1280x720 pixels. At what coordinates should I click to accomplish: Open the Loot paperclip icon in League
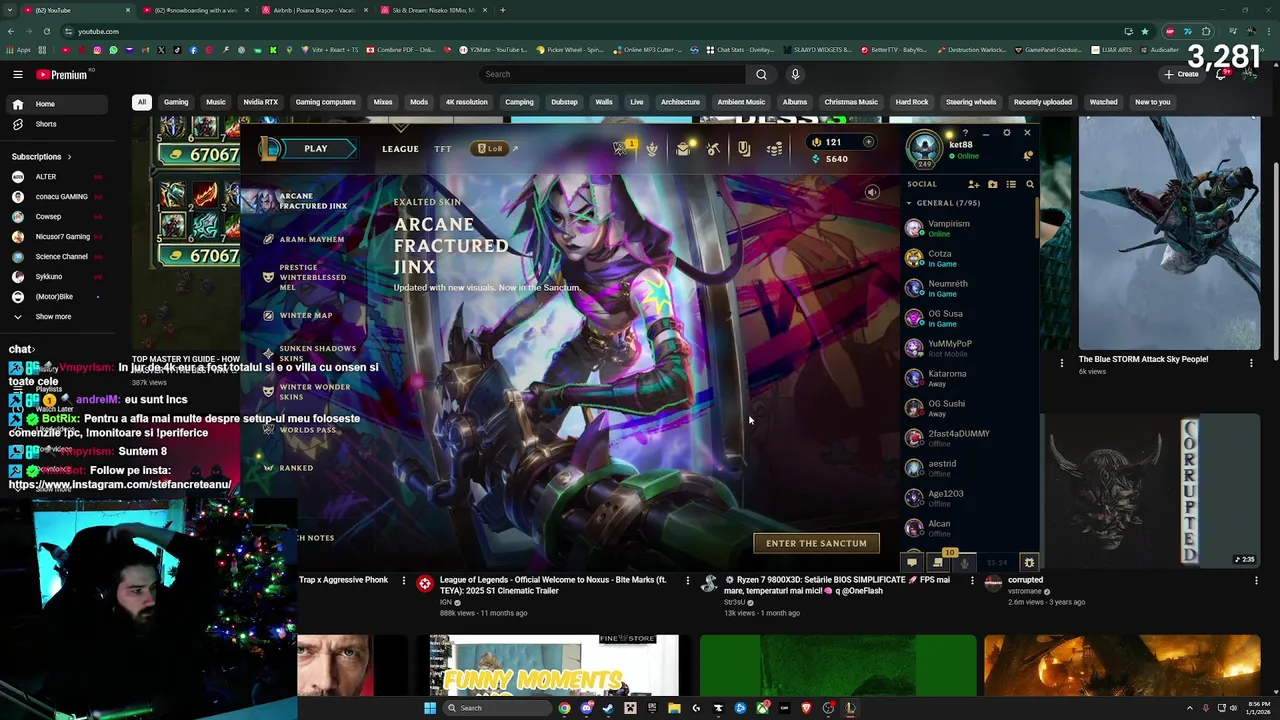(x=744, y=149)
